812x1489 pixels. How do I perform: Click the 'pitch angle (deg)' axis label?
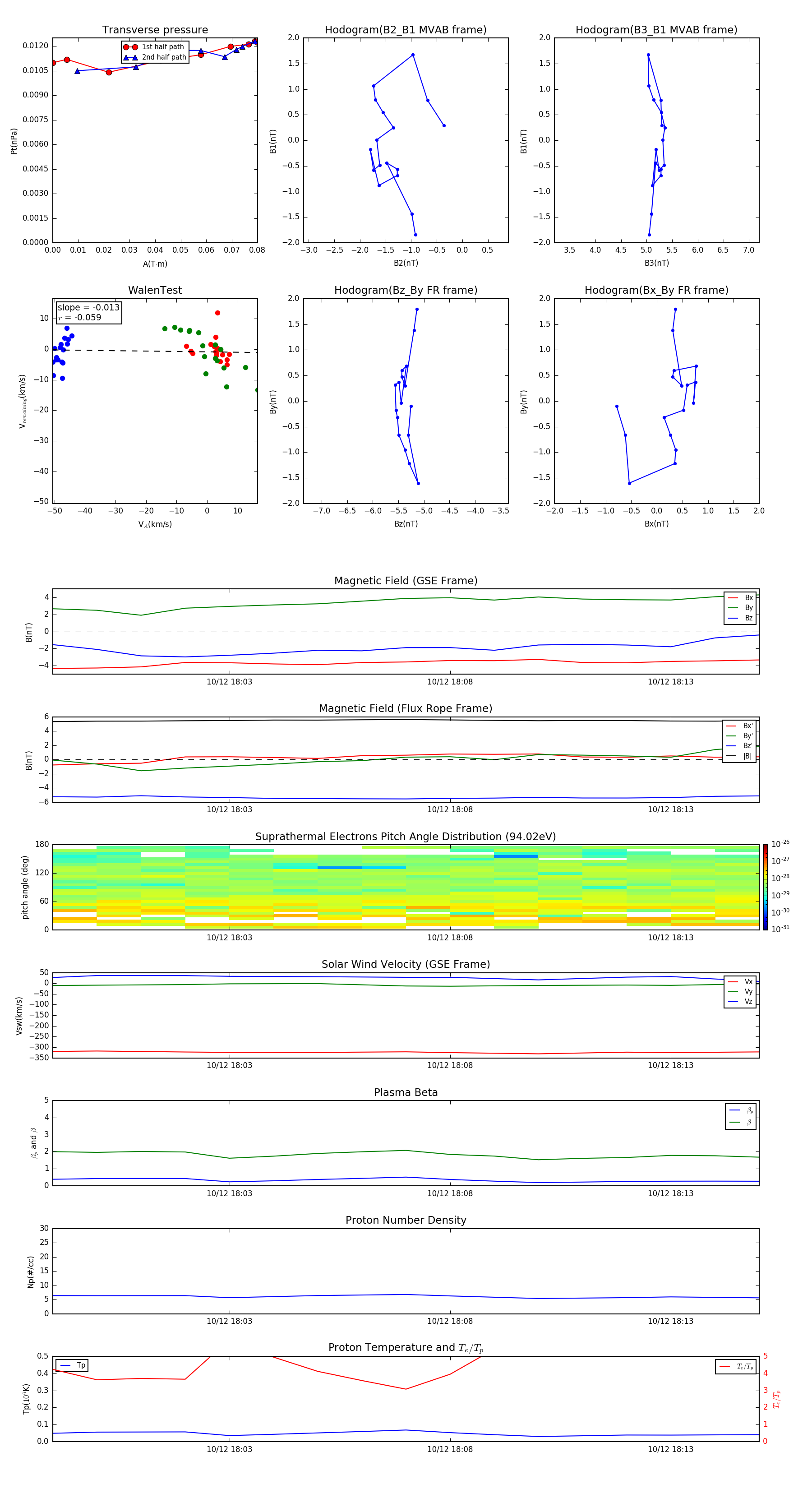(x=25, y=887)
